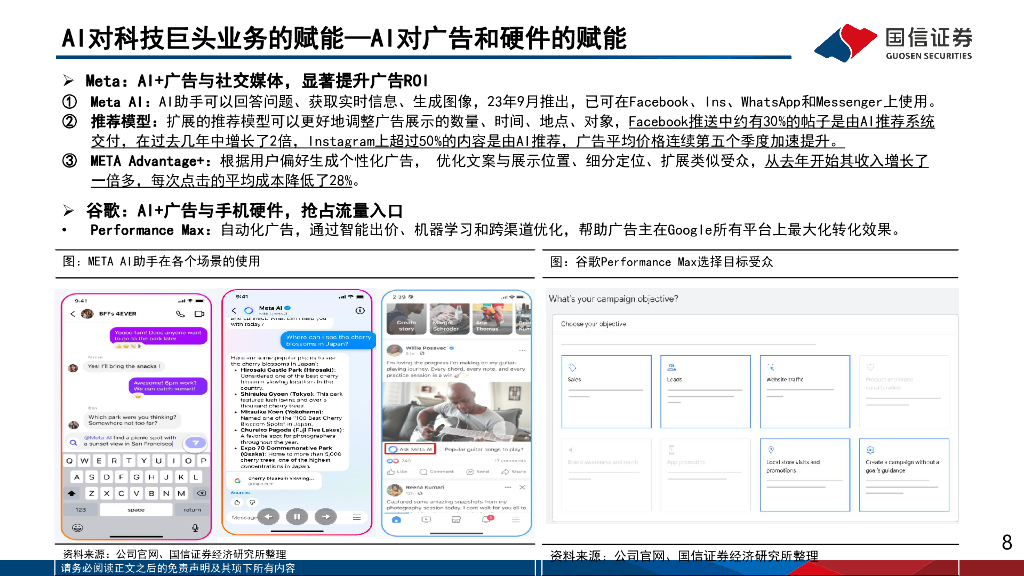
Task: Select the Sales campaign objective card
Action: (606, 393)
